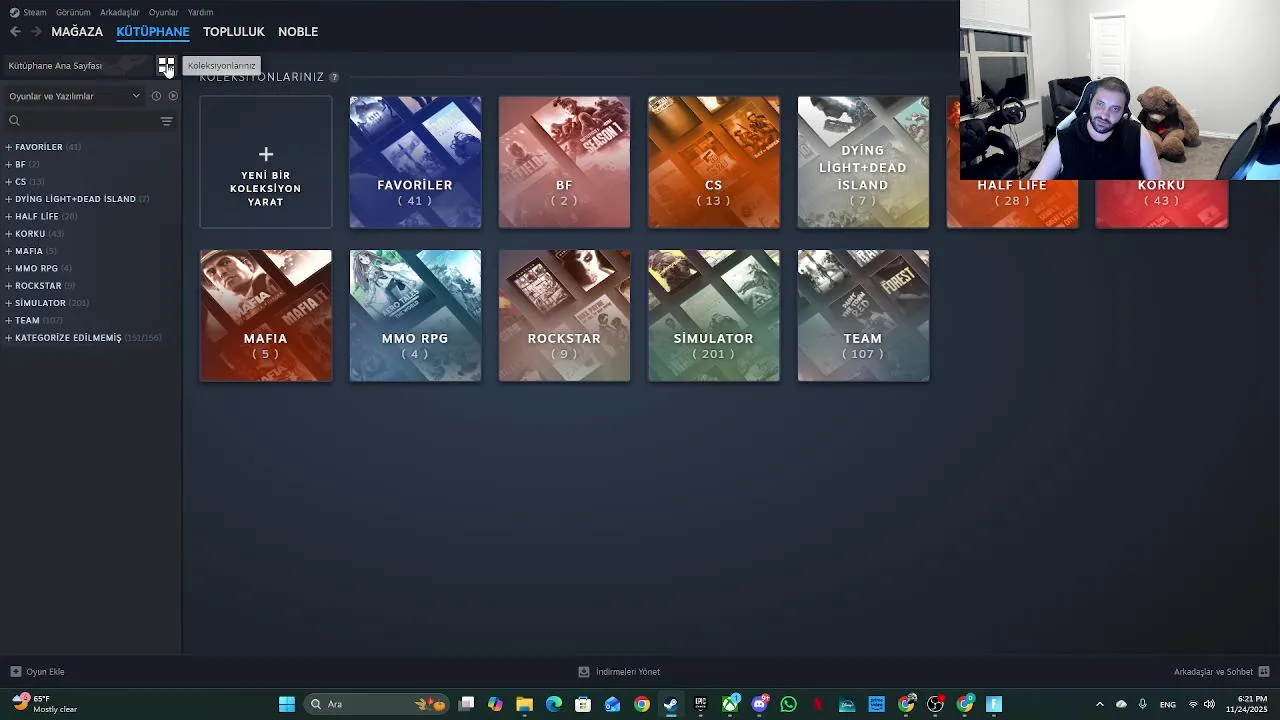This screenshot has height=720, width=1280.
Task: Open the ROCKSTAR collection tile
Action: point(564,316)
